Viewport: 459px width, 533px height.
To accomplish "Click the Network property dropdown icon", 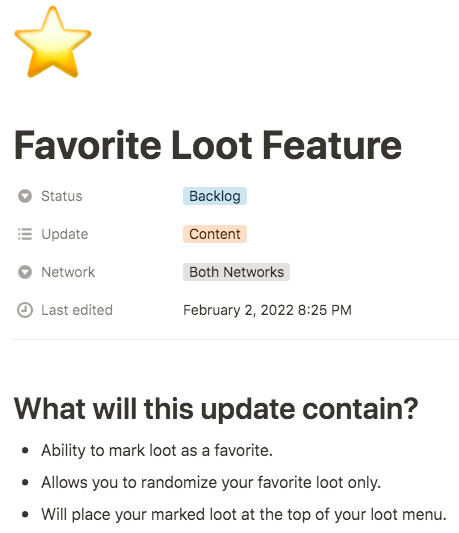I will coord(25,272).
